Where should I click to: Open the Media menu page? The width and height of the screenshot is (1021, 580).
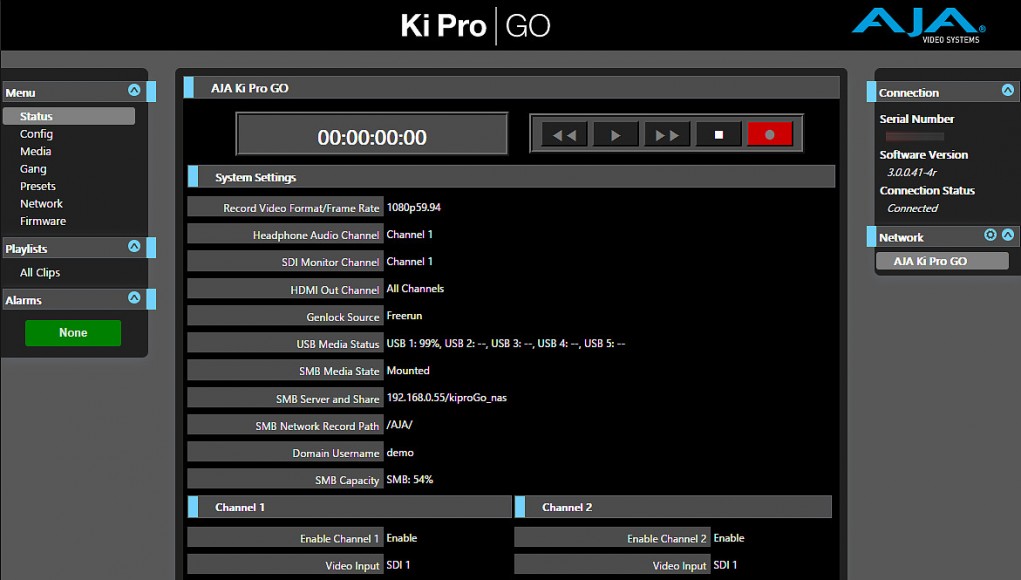(x=36, y=151)
